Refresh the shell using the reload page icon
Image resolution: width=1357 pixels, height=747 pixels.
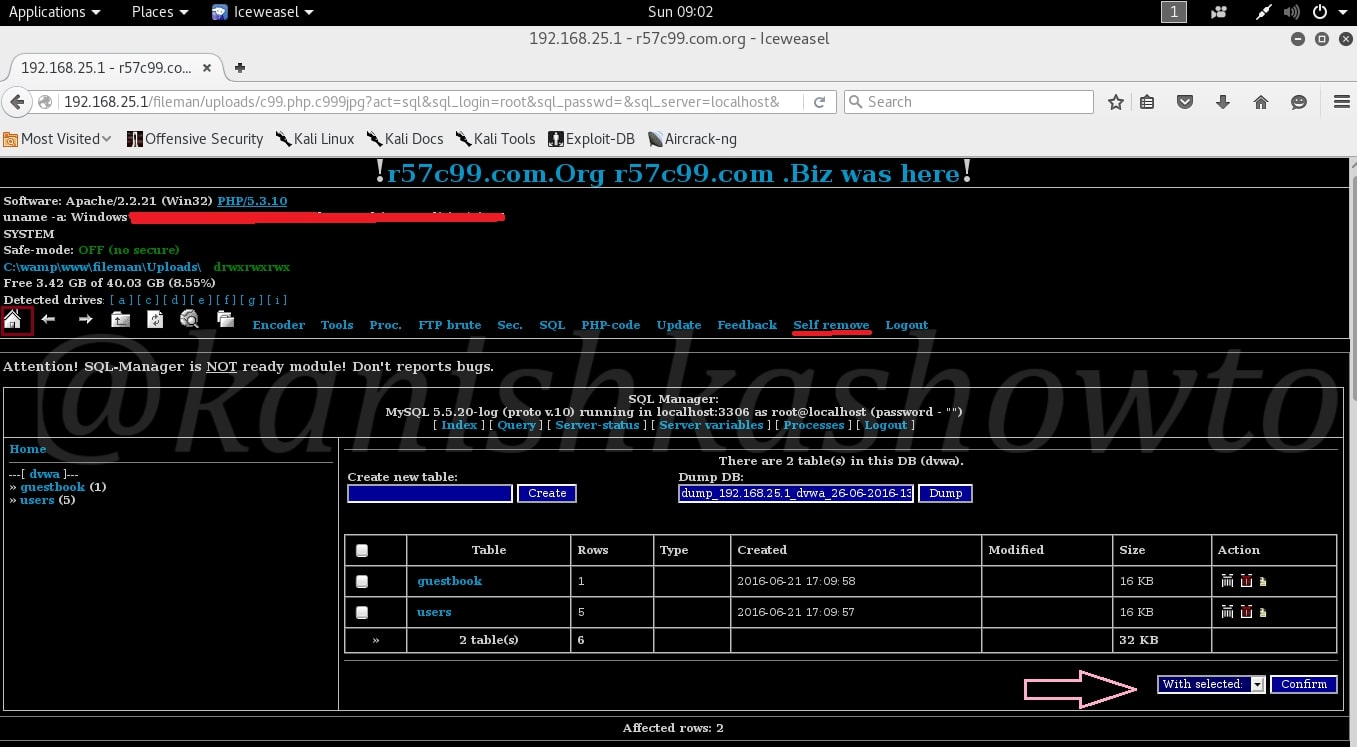tap(155, 320)
